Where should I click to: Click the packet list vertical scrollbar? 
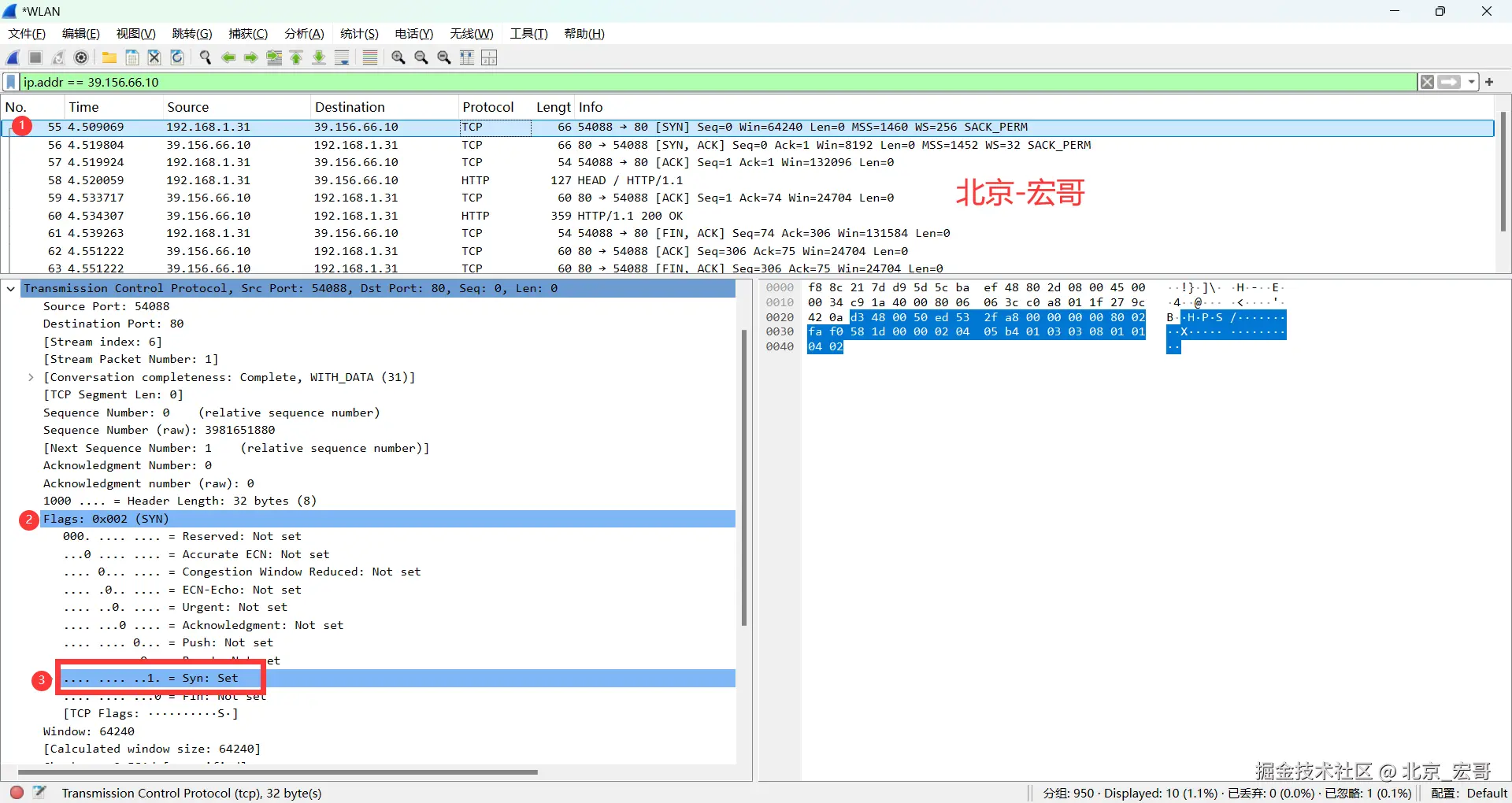1503,173
